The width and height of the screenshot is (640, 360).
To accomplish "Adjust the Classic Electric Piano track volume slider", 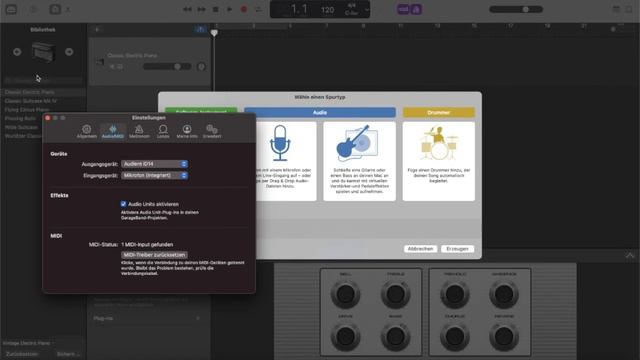I will 167,67.
